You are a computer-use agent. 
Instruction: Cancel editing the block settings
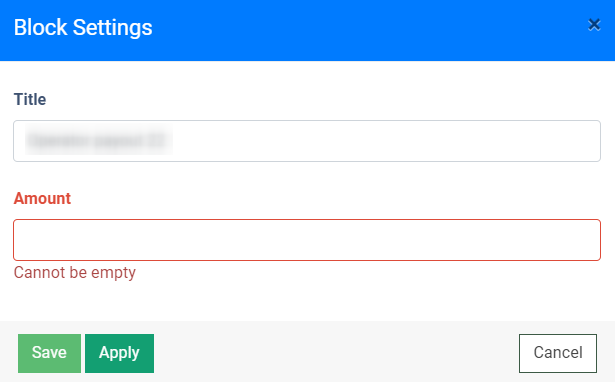[x=558, y=353]
